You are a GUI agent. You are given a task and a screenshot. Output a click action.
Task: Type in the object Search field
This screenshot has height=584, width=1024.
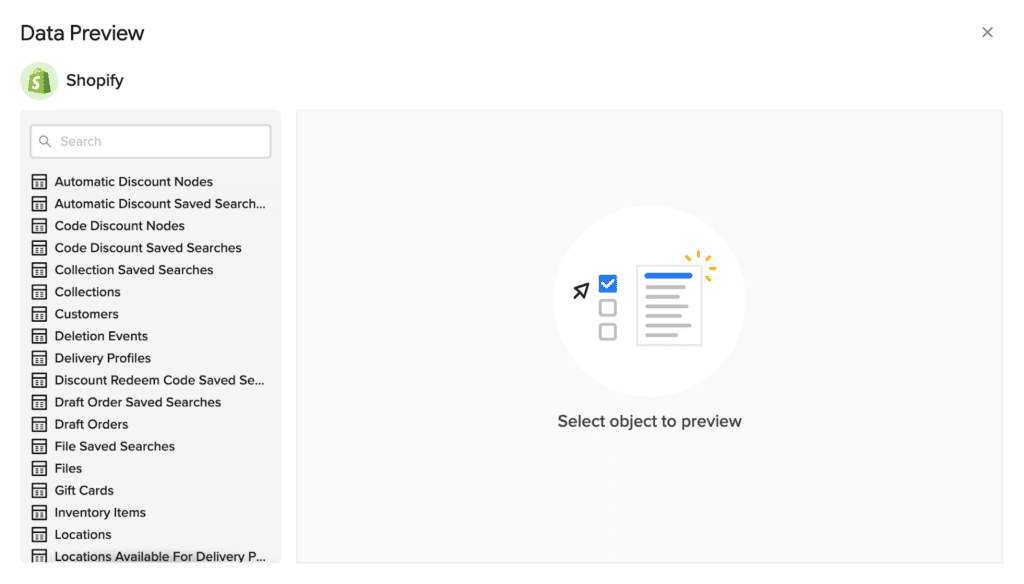point(160,142)
